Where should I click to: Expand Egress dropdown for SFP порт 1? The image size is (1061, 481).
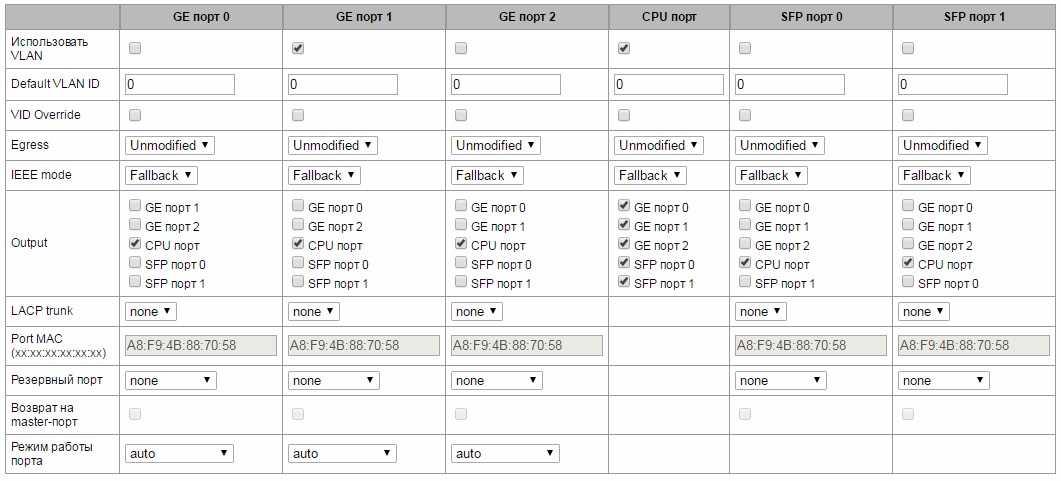[943, 145]
